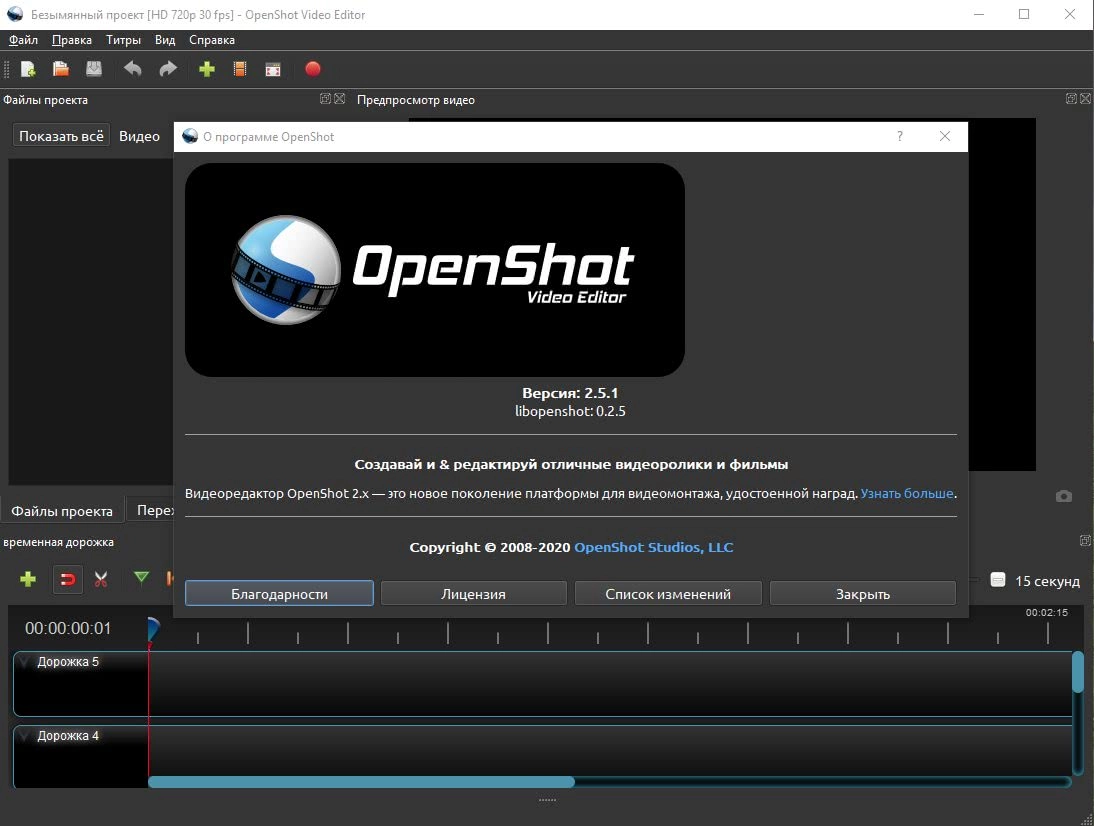
Task: Expand the Дорожка 5 track arrow
Action: point(24,661)
